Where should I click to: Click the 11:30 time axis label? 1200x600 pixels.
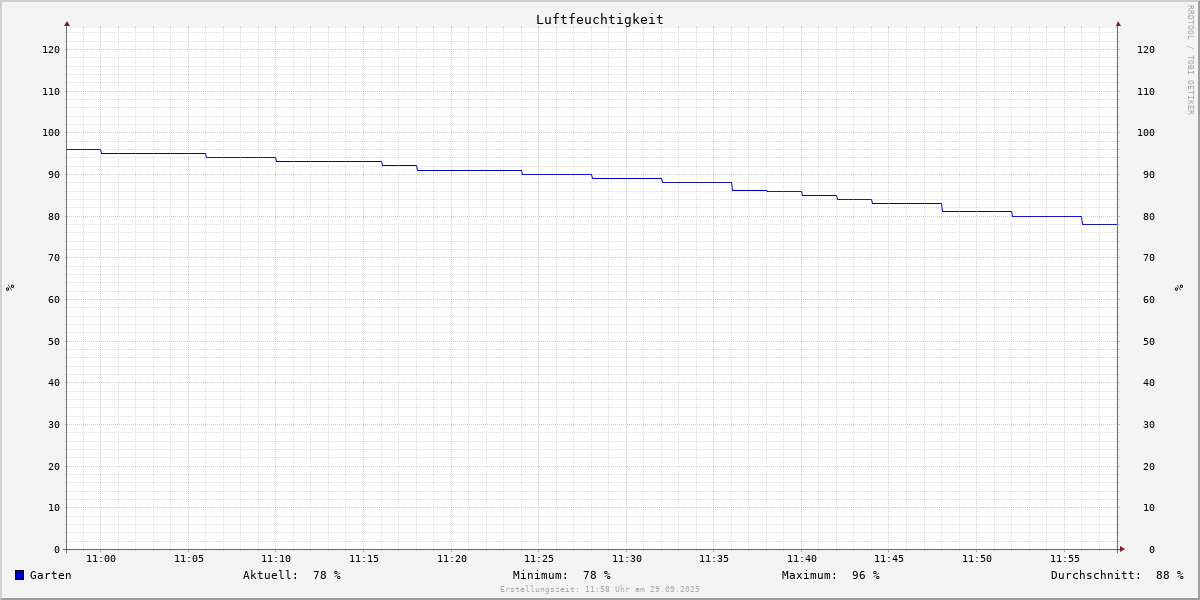click(x=627, y=559)
